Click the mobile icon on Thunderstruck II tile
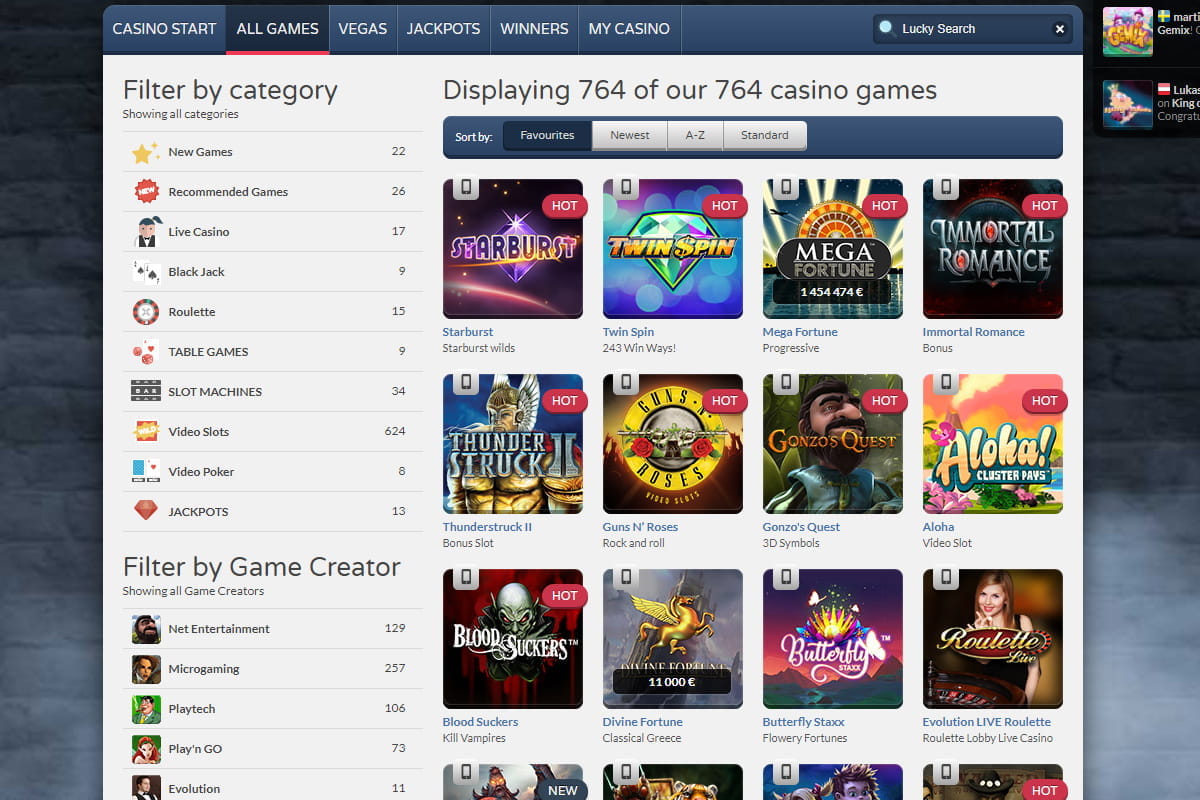This screenshot has height=800, width=1200. click(x=466, y=383)
